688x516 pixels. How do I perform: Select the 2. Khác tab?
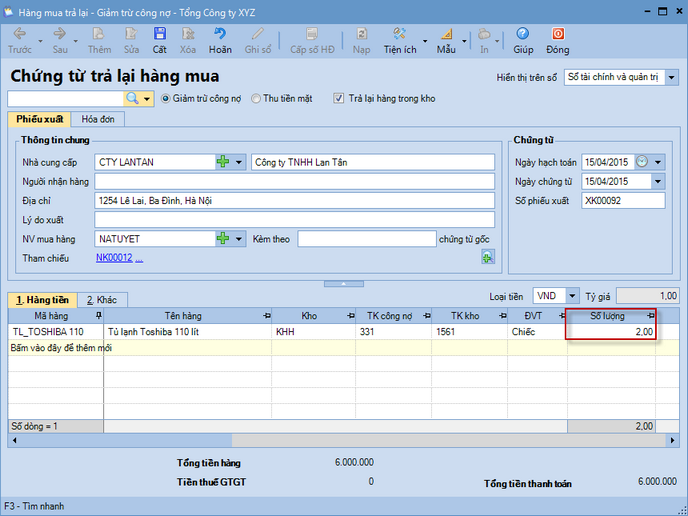[102, 300]
